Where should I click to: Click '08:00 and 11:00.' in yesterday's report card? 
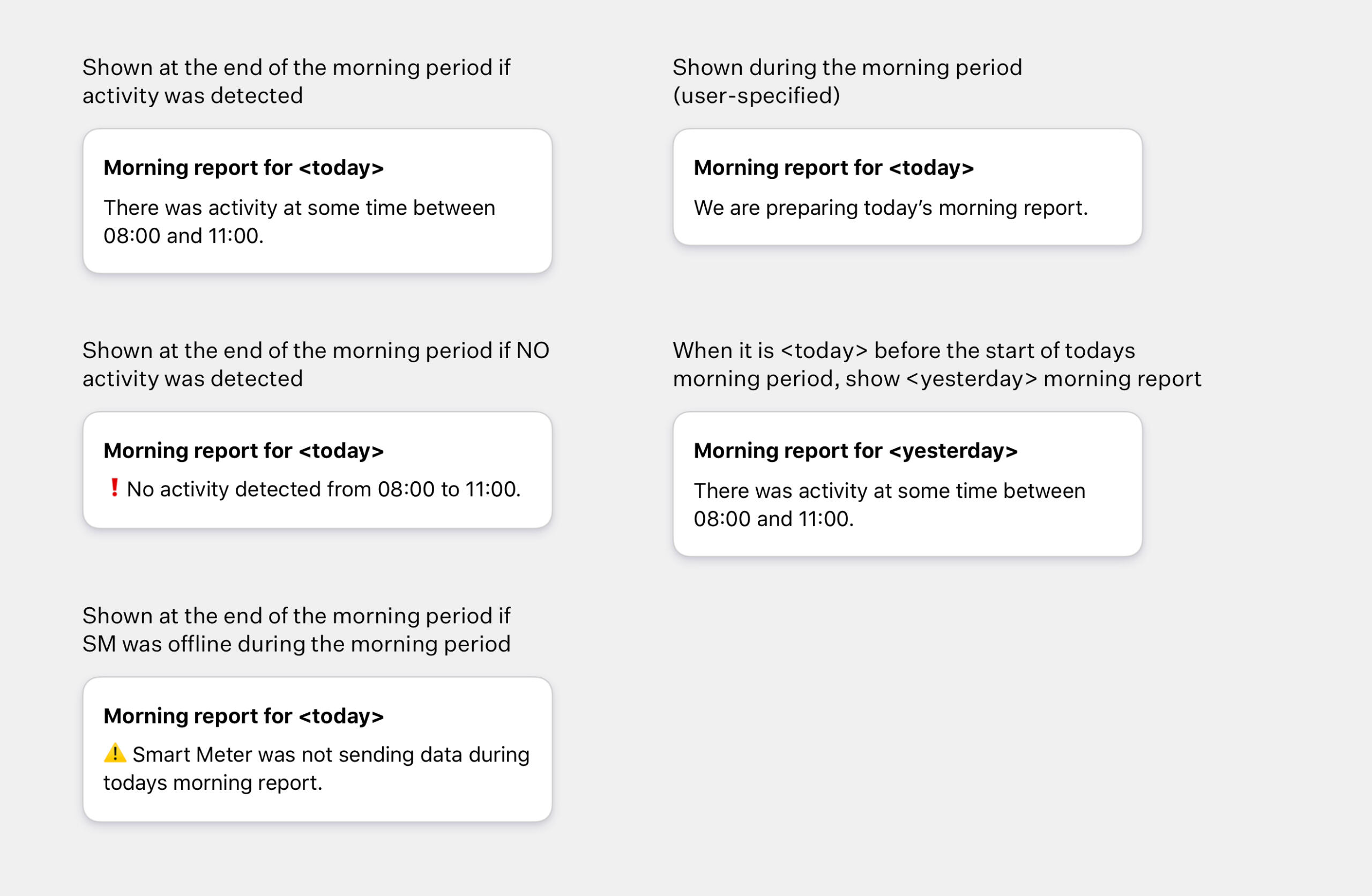click(x=773, y=519)
